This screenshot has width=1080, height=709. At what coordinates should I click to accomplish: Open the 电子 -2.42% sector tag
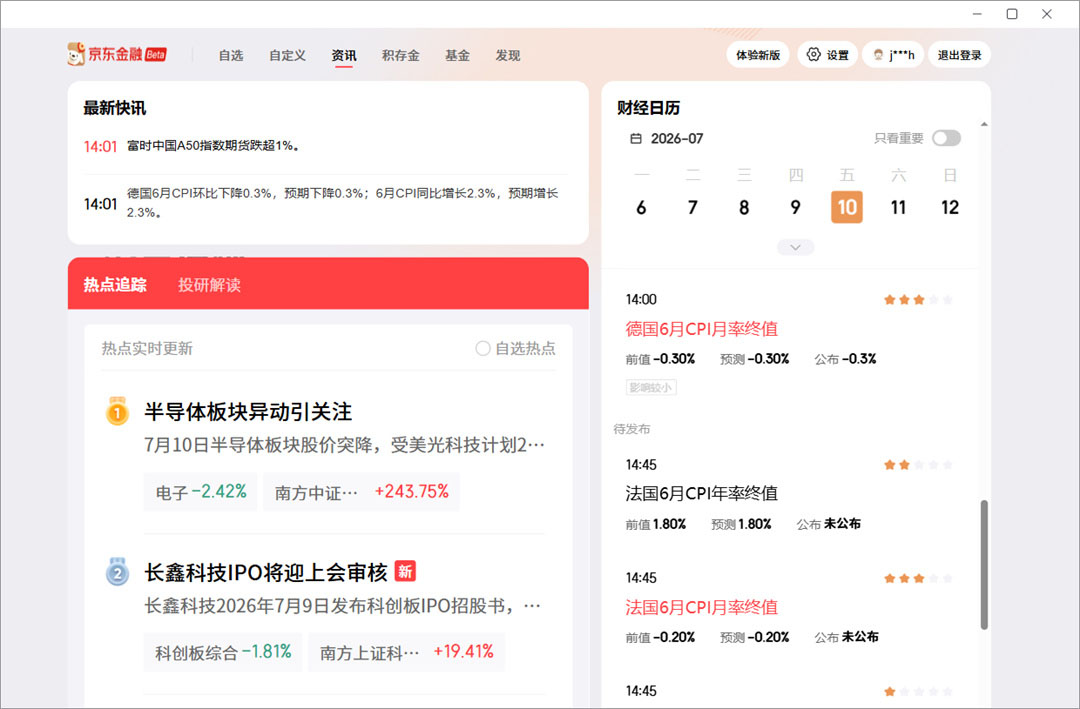200,492
